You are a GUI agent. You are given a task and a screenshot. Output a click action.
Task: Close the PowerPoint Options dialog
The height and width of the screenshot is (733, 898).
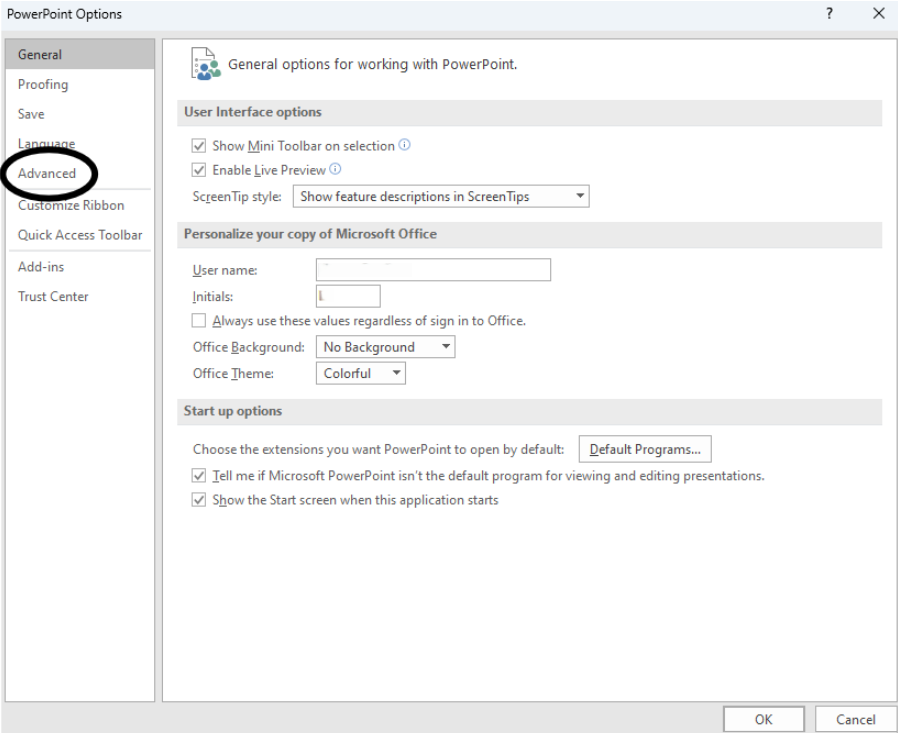[879, 14]
